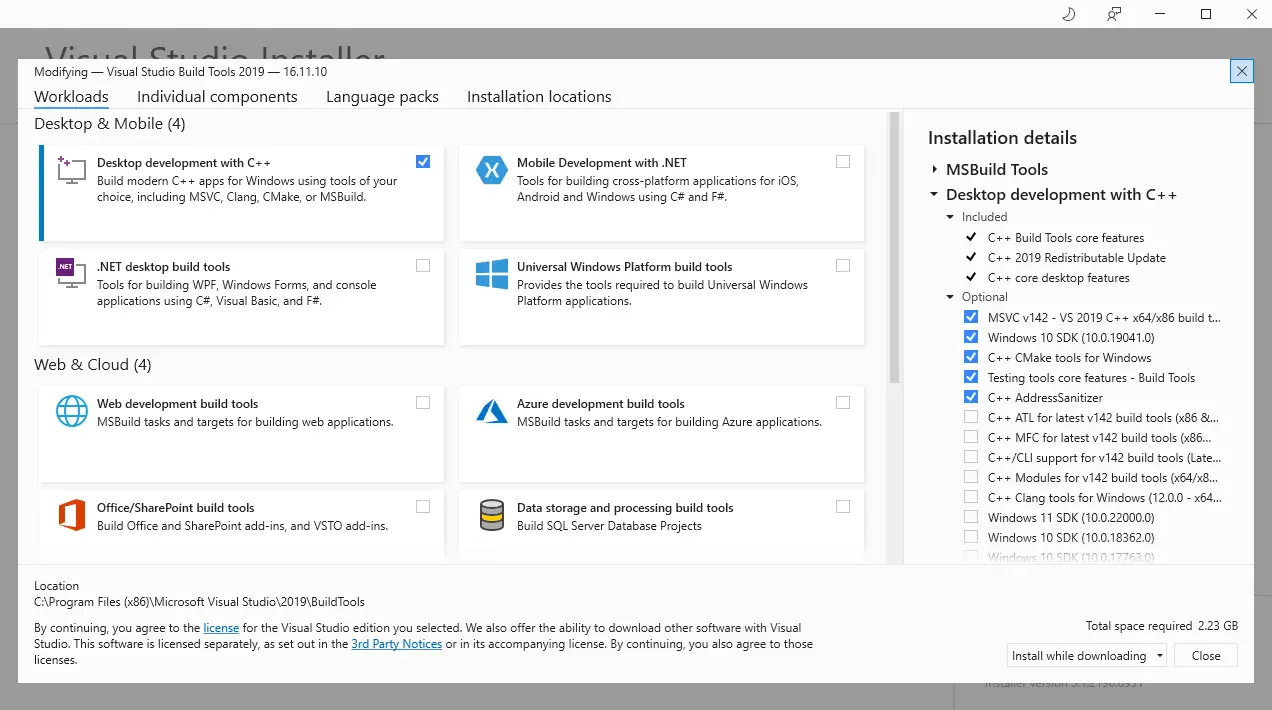Expand the MSBuild Tools installation details

pyautogui.click(x=934, y=169)
